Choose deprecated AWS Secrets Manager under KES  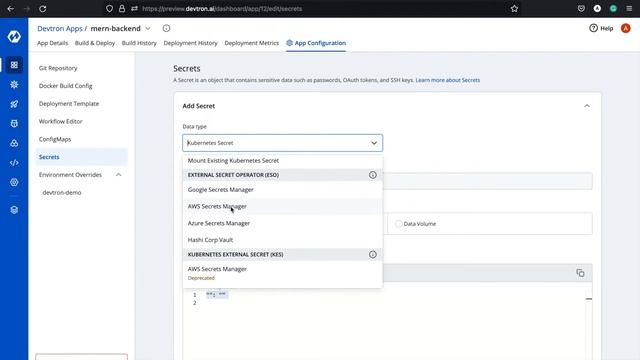click(x=282, y=273)
